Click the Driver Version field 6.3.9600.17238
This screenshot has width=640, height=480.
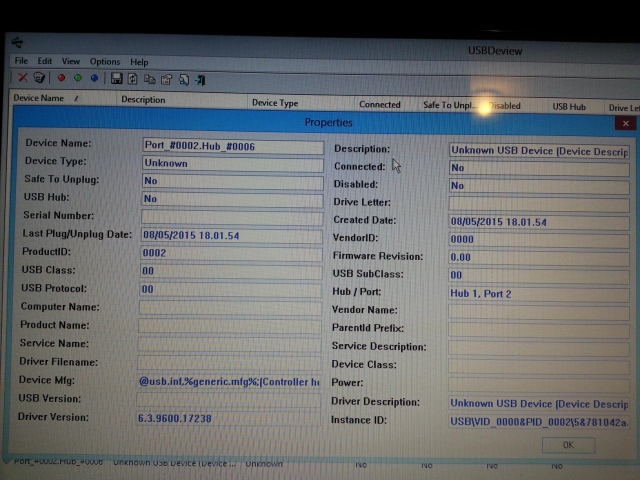click(228, 418)
